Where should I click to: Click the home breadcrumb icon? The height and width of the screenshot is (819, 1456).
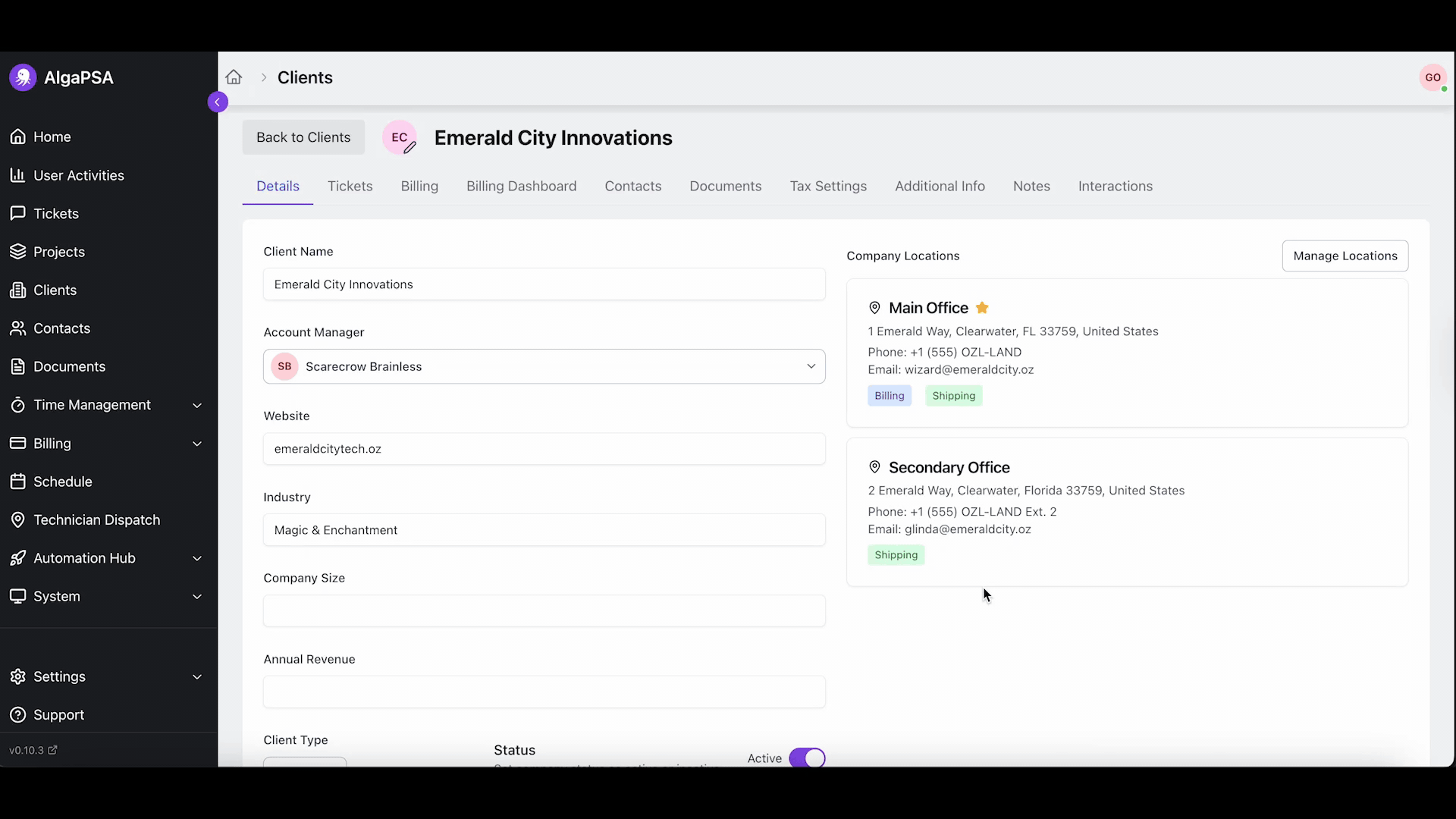[234, 77]
